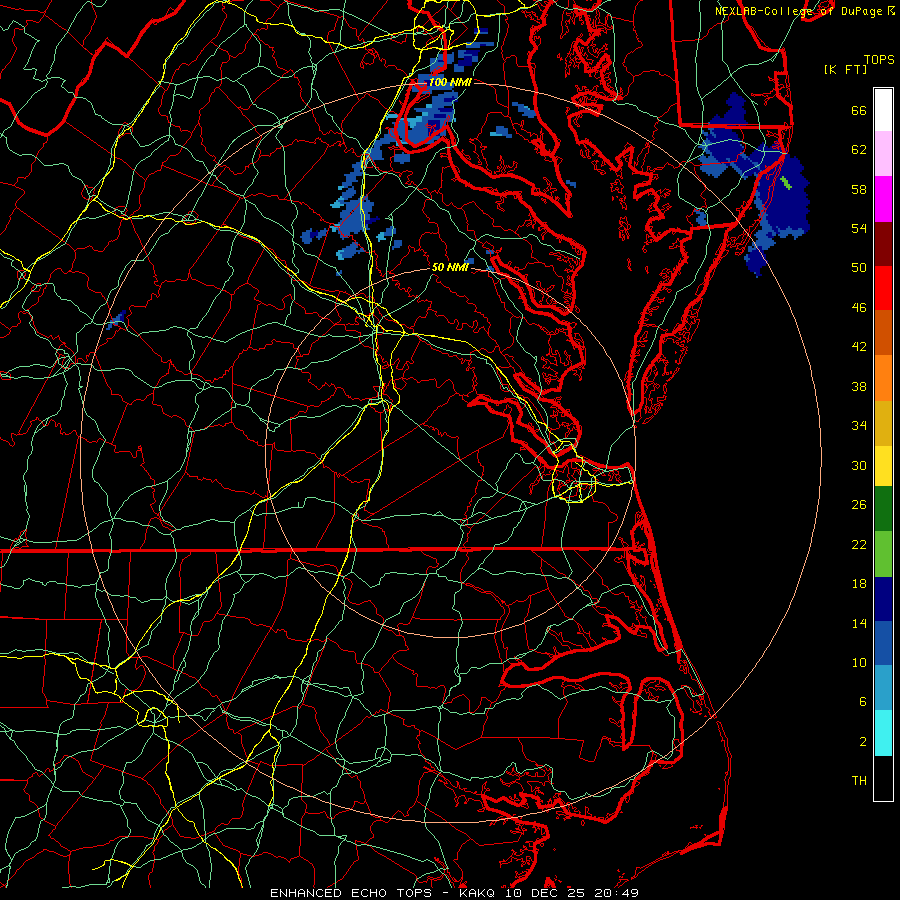
Task: Click the "66" legend value
Action: (x=859, y=111)
